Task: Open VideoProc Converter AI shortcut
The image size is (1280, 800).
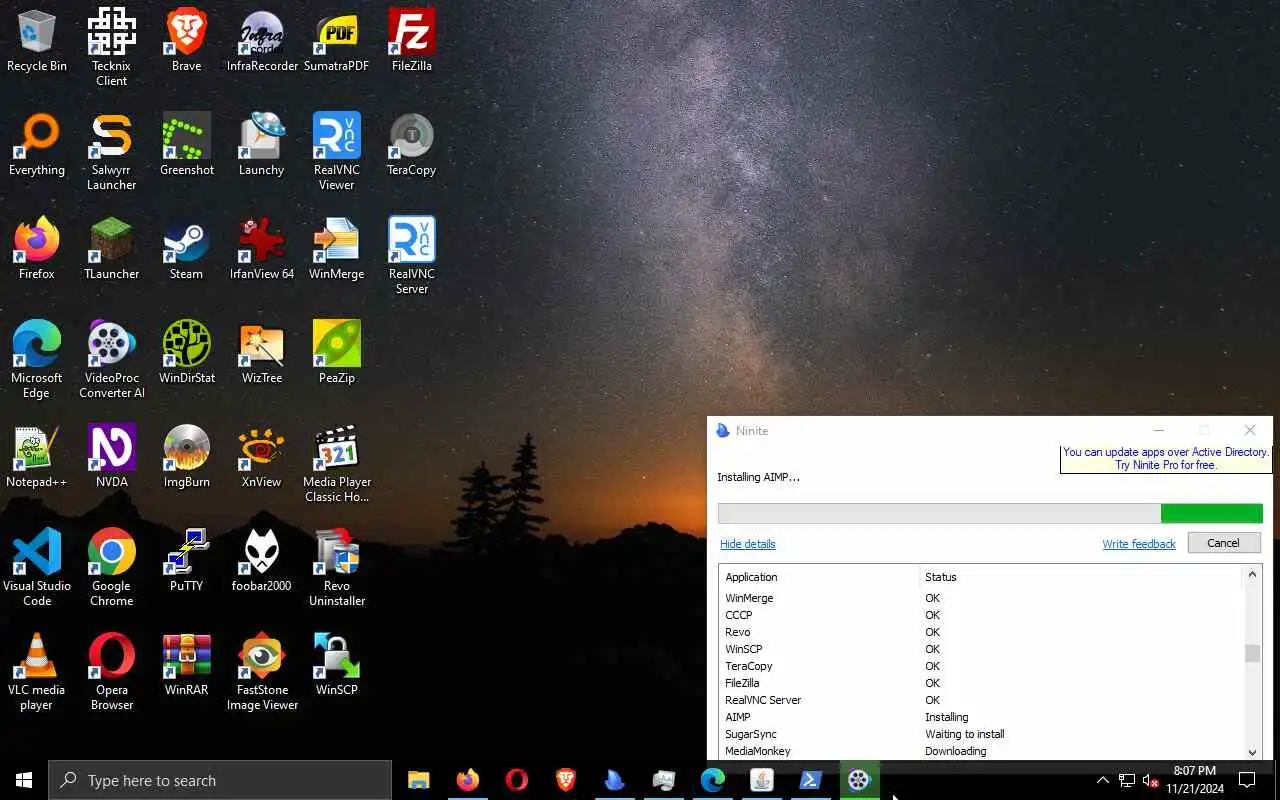Action: (111, 360)
